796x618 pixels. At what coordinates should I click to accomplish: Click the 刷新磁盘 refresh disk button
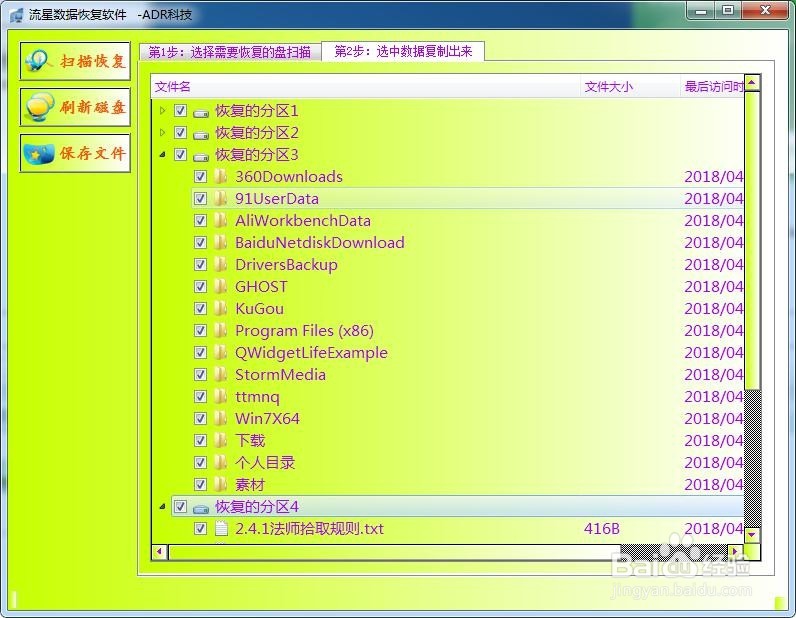[75, 107]
